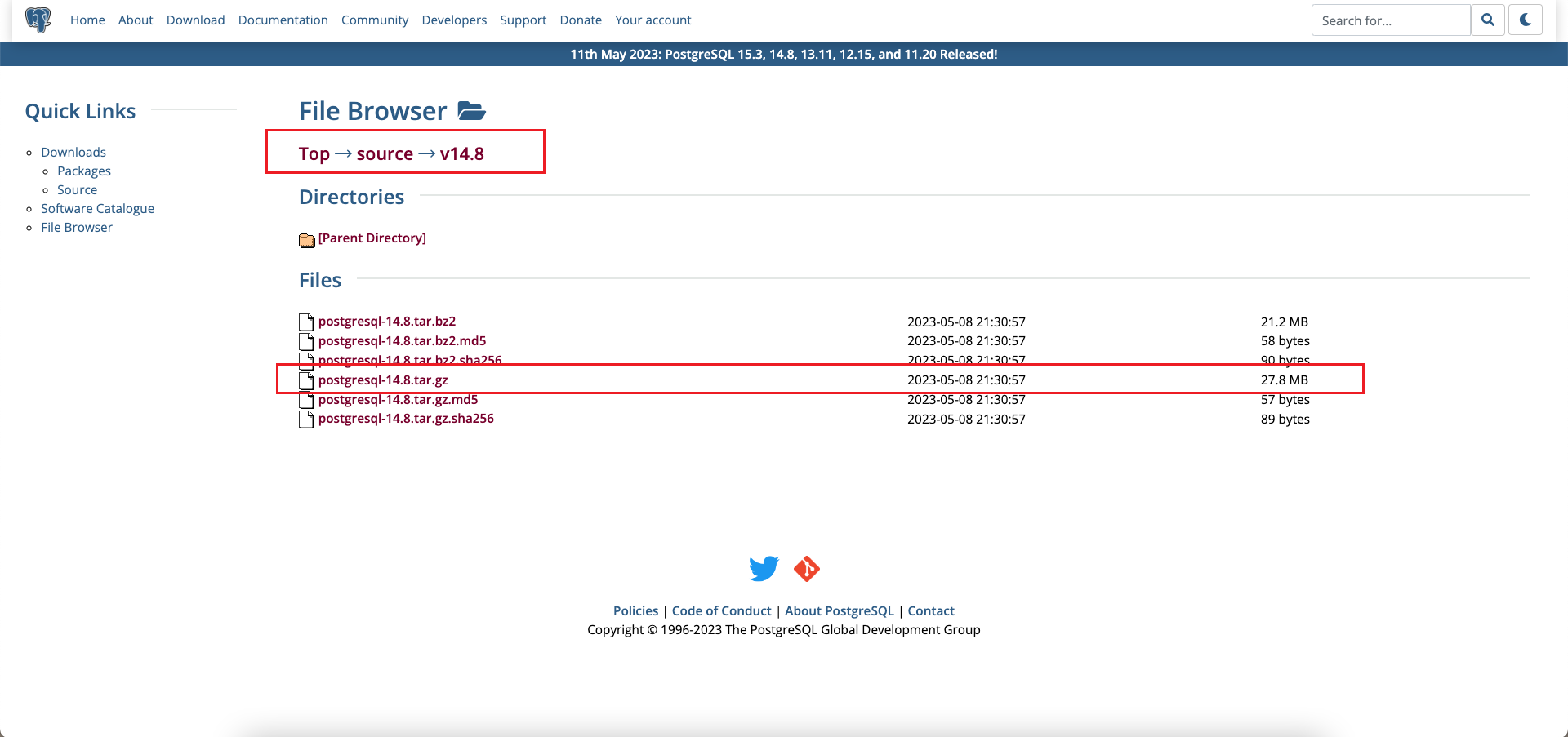Click the 58 bytes size value
Image resolution: width=1568 pixels, height=737 pixels.
1285,340
